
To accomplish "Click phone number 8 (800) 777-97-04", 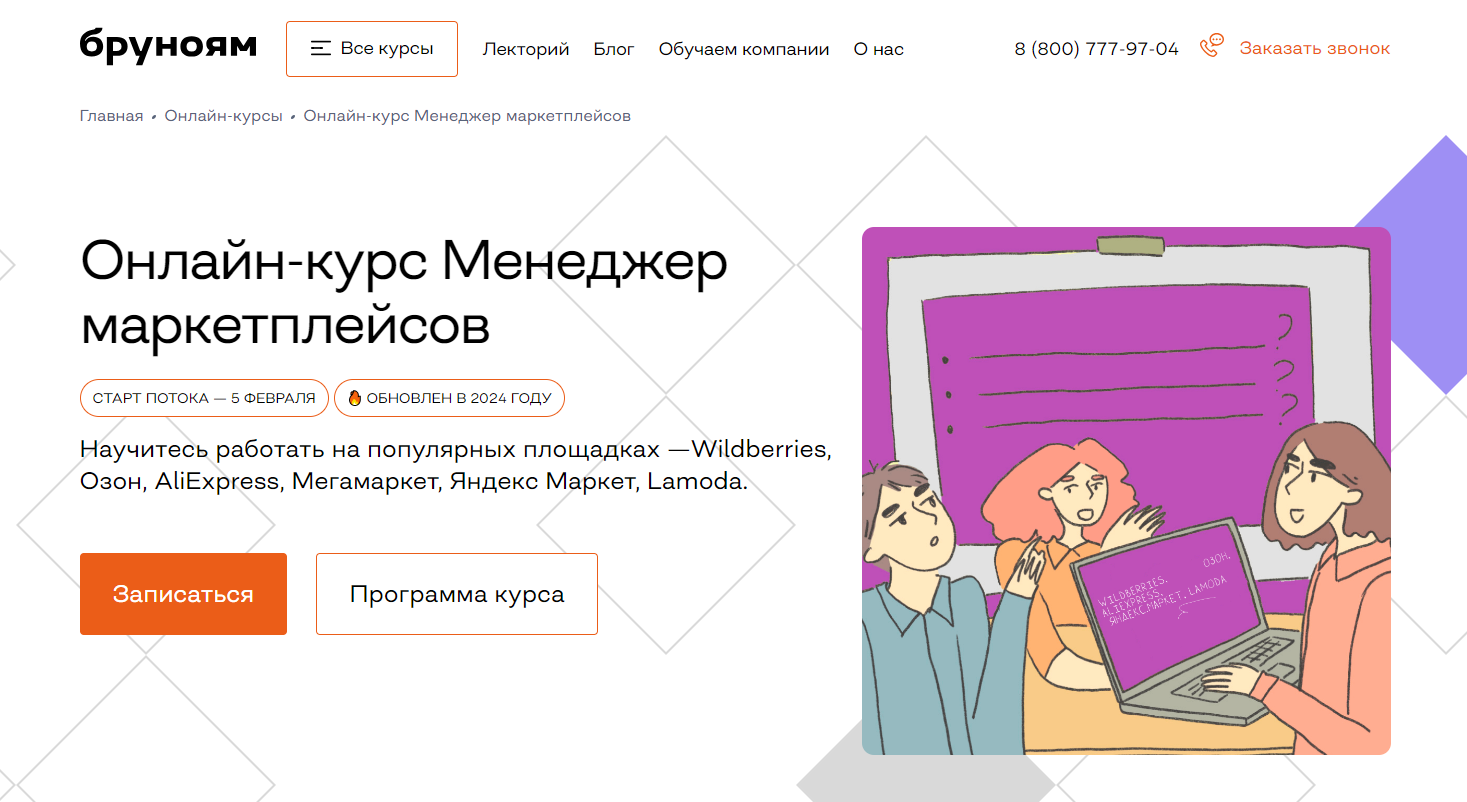I will [1097, 48].
